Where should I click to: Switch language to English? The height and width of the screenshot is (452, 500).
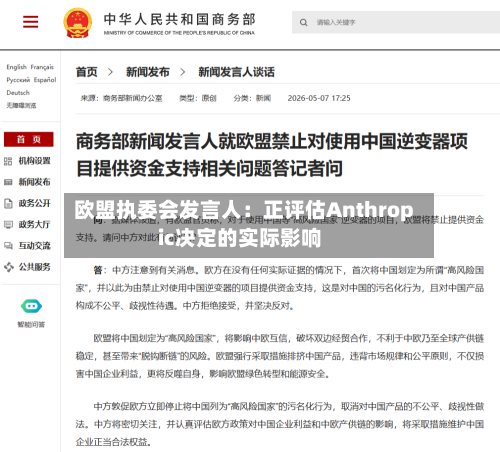click(16, 67)
